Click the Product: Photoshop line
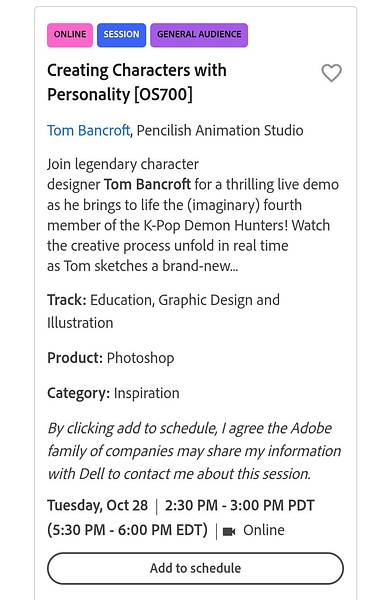This screenshot has height=600, width=391. (x=111, y=358)
